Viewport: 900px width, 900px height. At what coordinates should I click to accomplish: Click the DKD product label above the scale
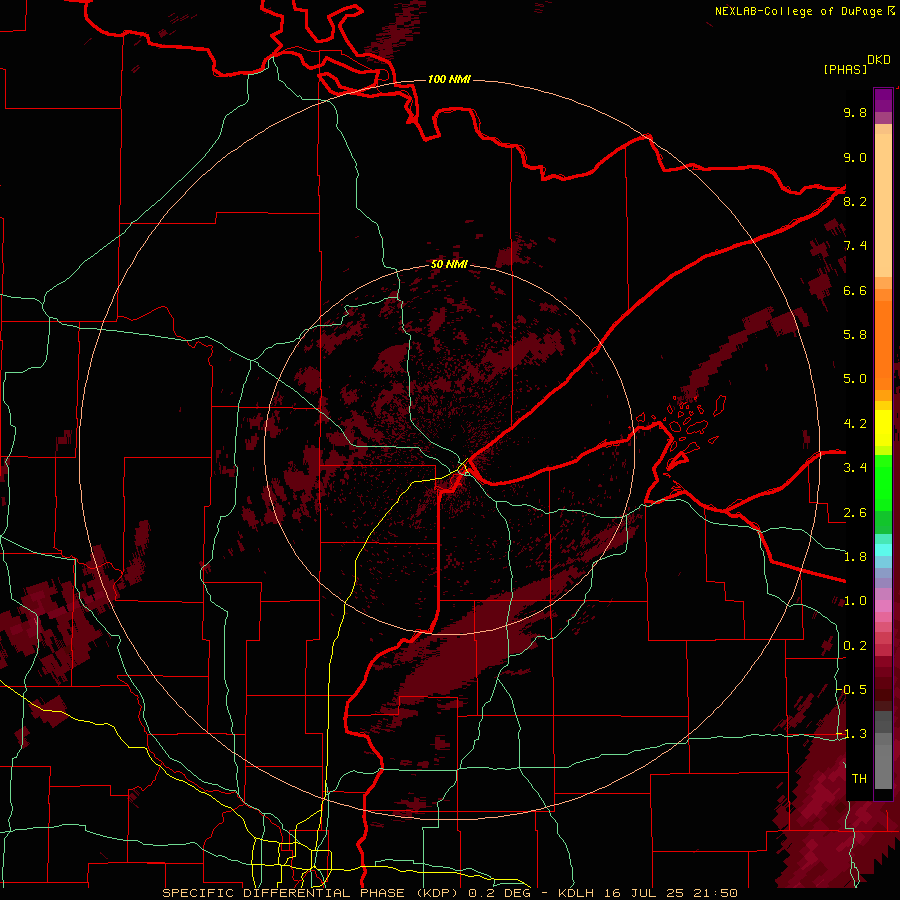click(x=878, y=59)
